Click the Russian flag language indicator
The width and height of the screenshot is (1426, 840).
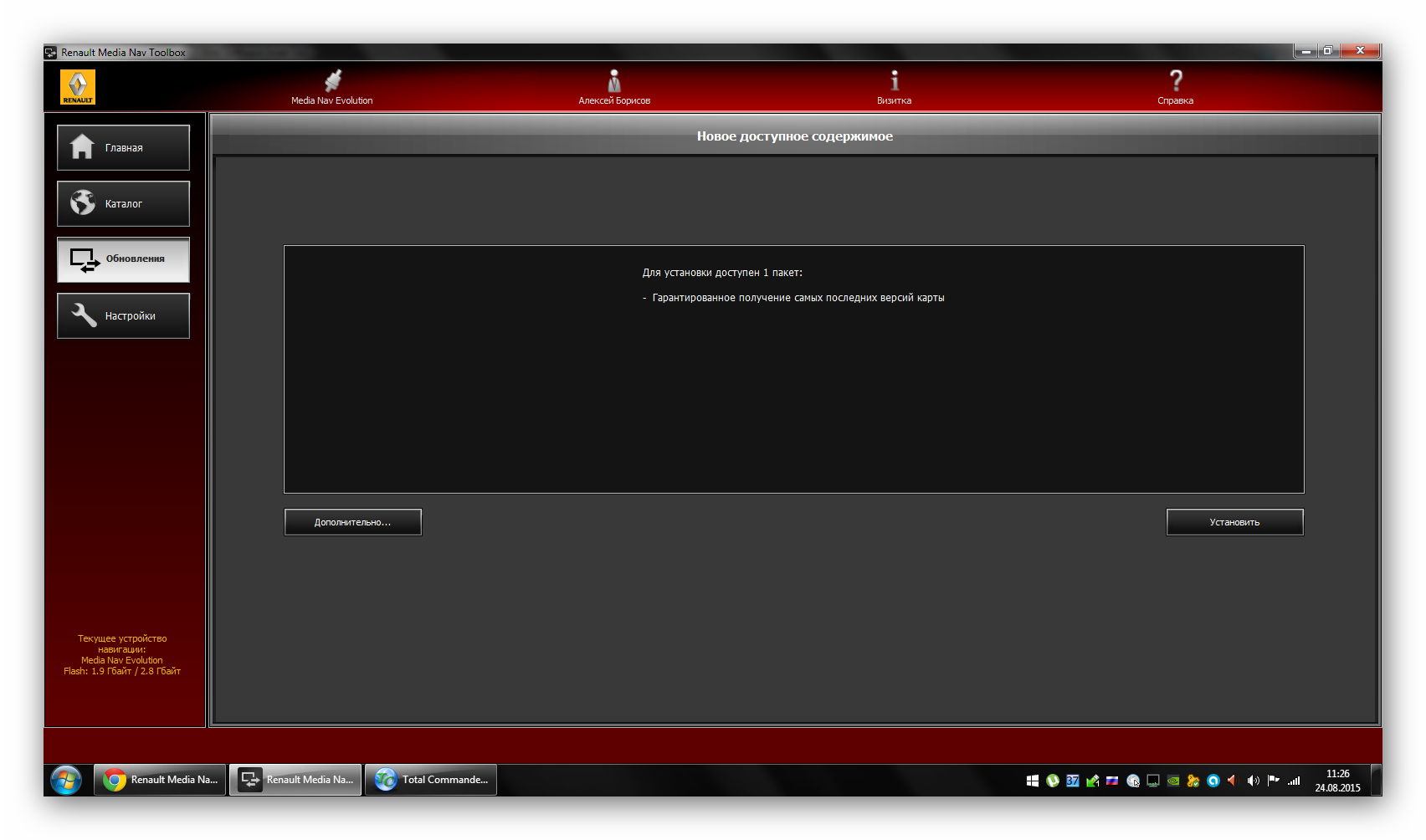pyautogui.click(x=1112, y=781)
